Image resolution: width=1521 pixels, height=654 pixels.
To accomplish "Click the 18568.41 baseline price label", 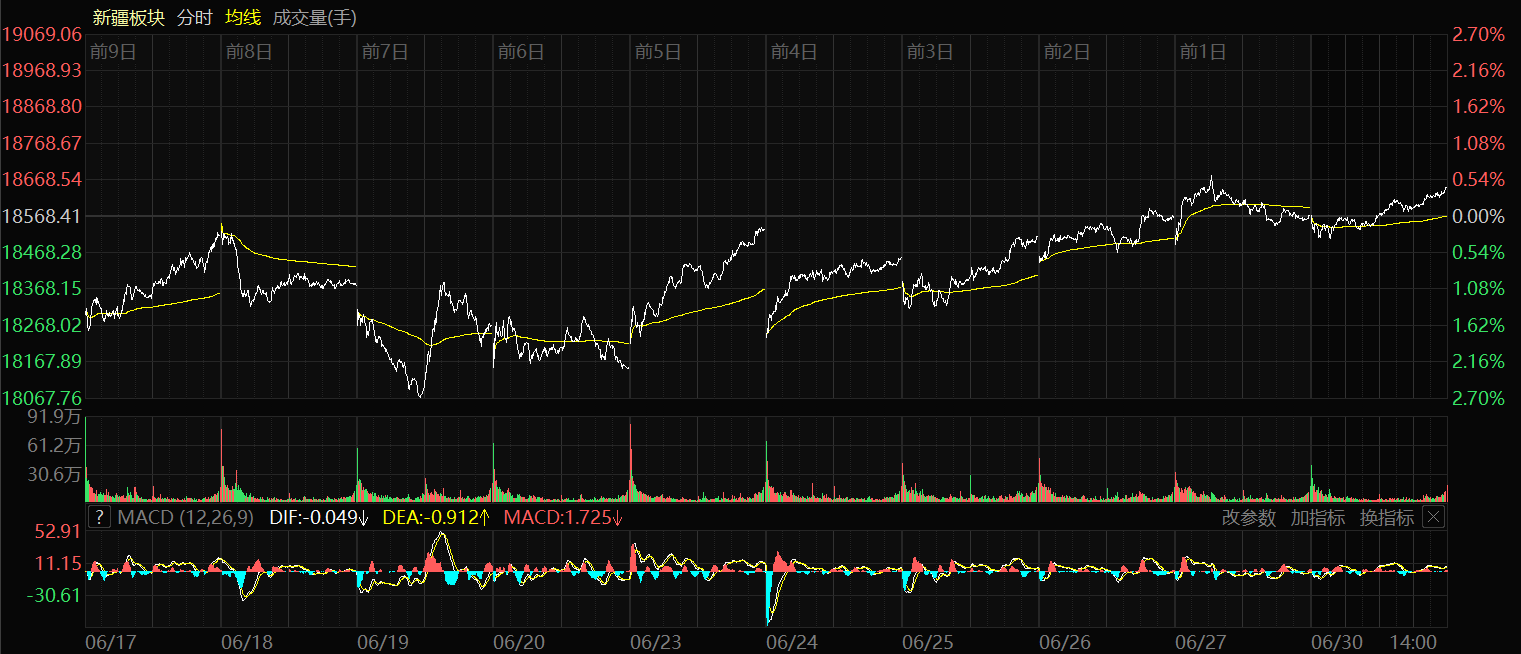I will tap(42, 216).
